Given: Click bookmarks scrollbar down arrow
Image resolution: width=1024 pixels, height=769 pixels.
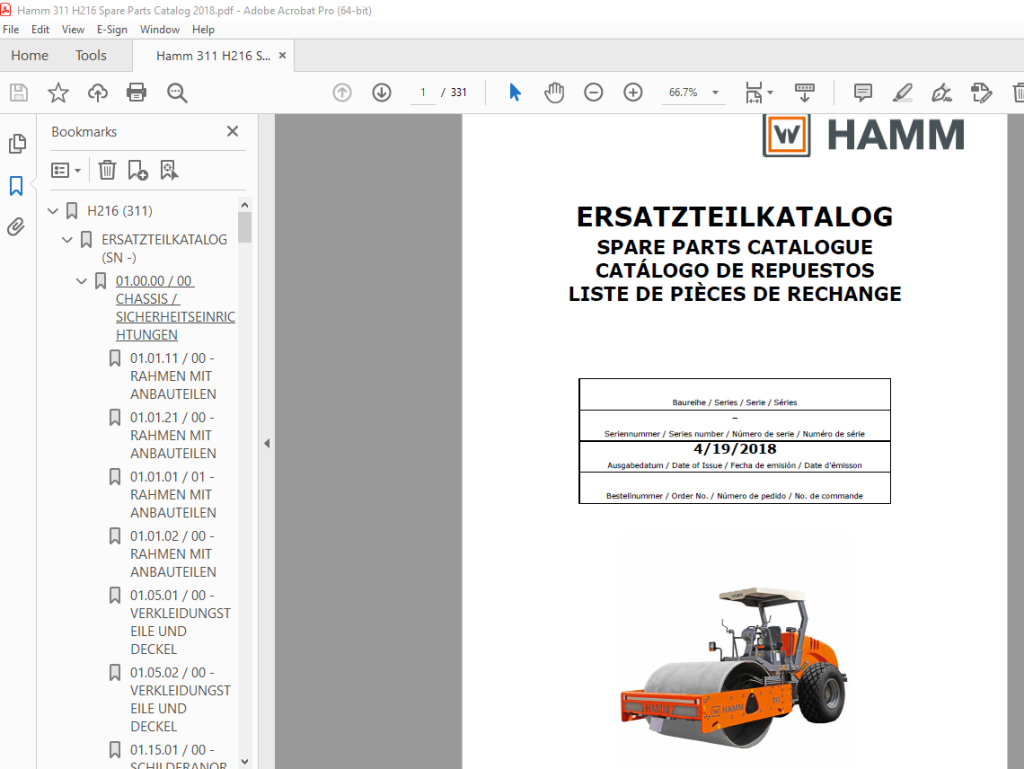Looking at the screenshot, I should click(245, 761).
